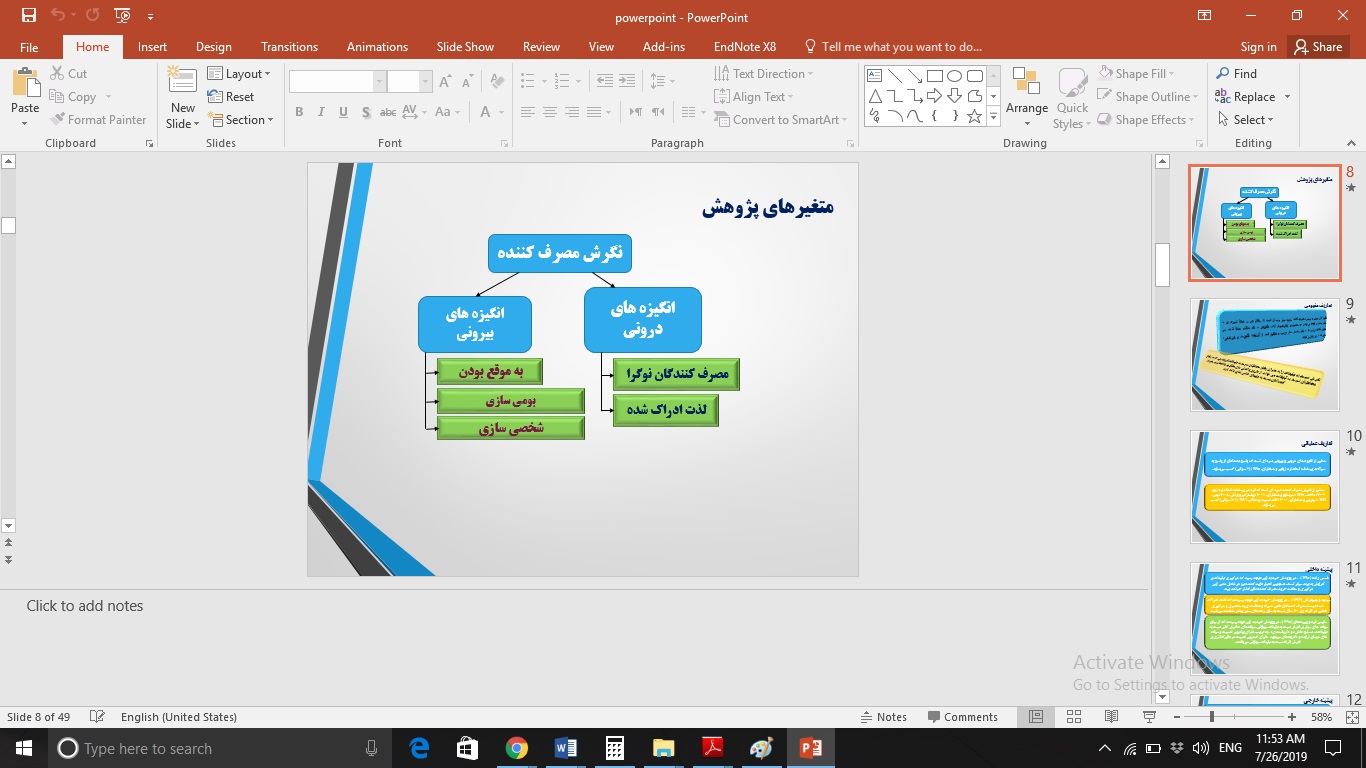The height and width of the screenshot is (768, 1366).
Task: Click the Sign in link
Action: [x=1258, y=46]
